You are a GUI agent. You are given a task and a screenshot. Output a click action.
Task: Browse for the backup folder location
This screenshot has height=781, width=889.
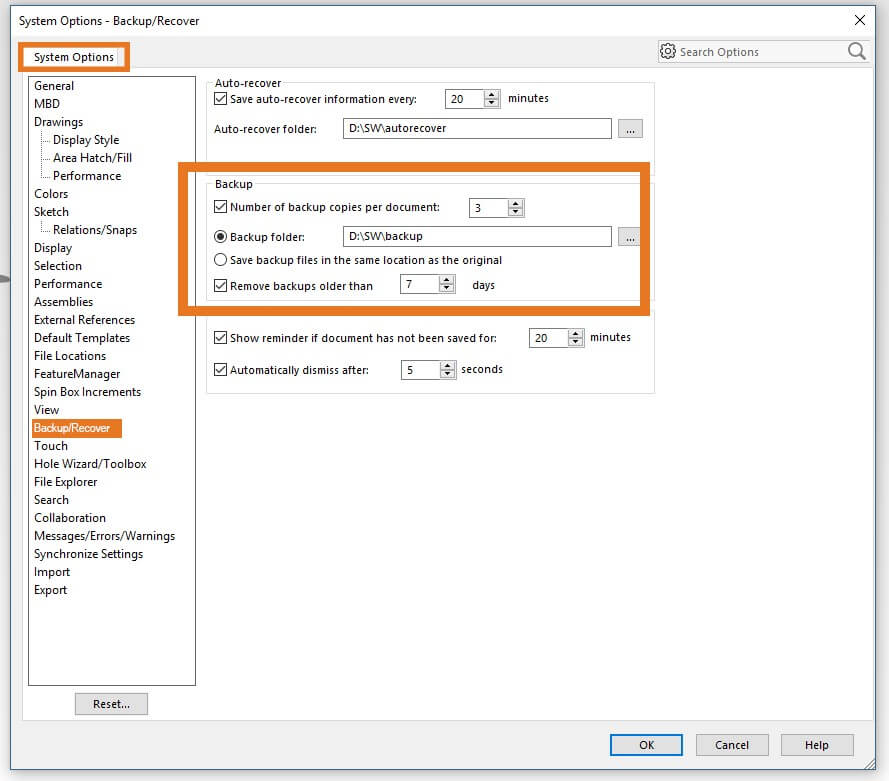pyautogui.click(x=629, y=237)
